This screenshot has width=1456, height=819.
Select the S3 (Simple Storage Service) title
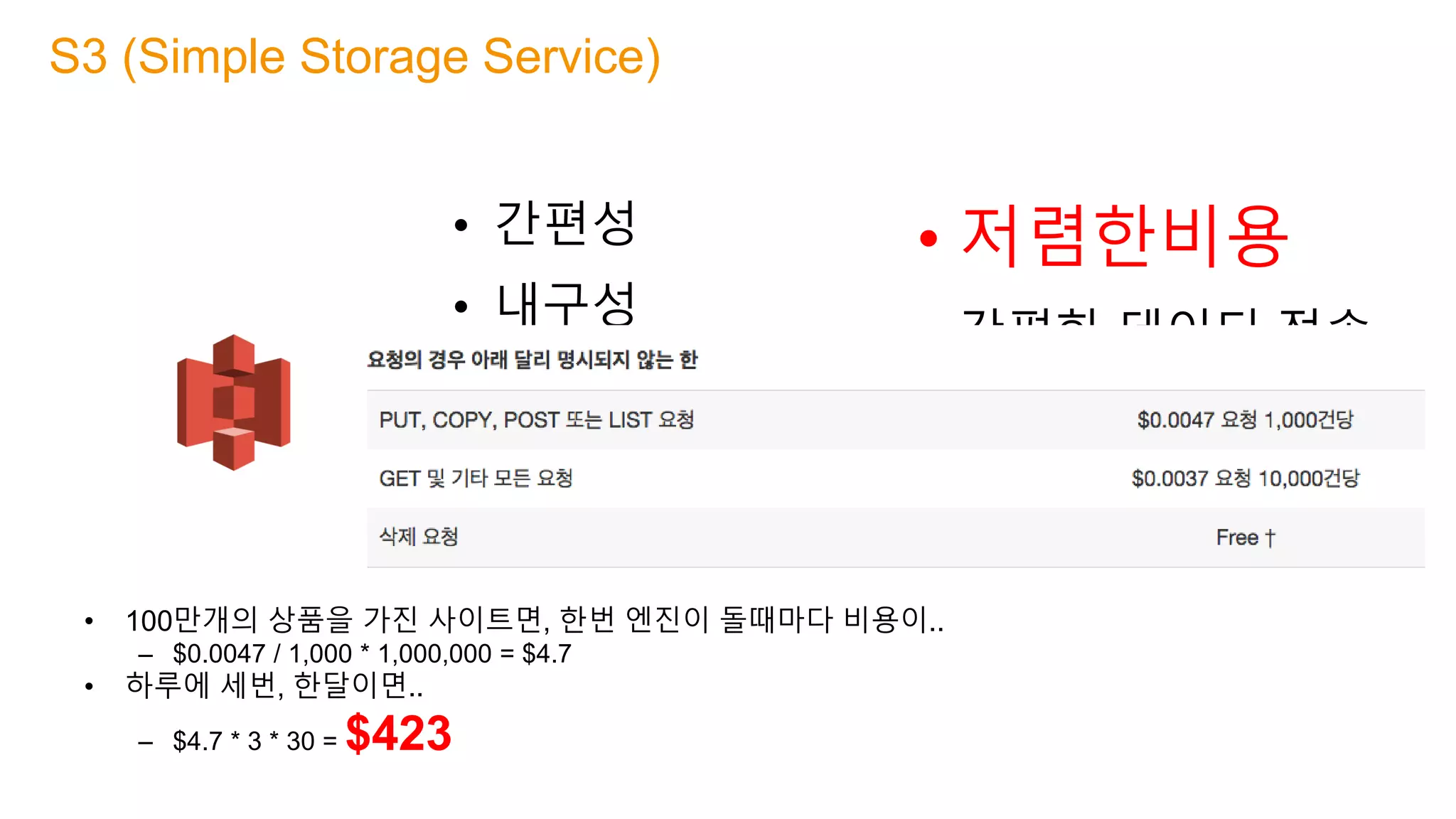point(355,57)
